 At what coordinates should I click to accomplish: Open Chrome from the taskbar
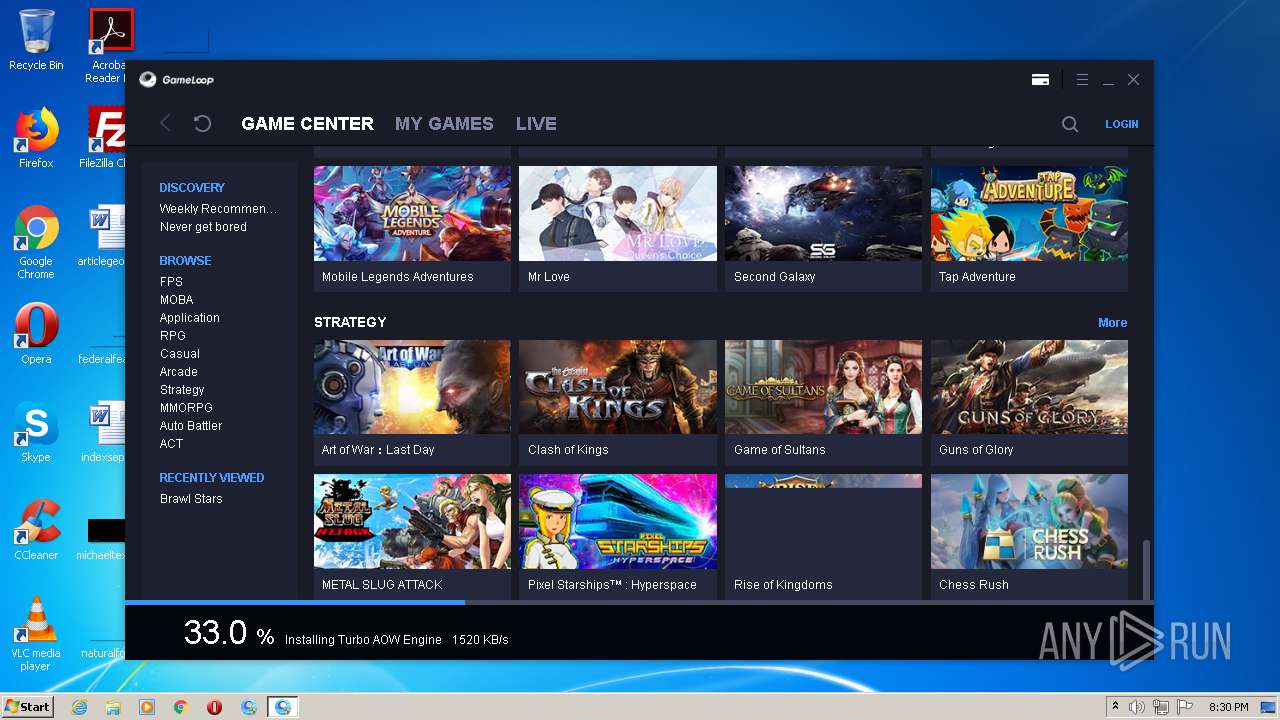tap(181, 707)
